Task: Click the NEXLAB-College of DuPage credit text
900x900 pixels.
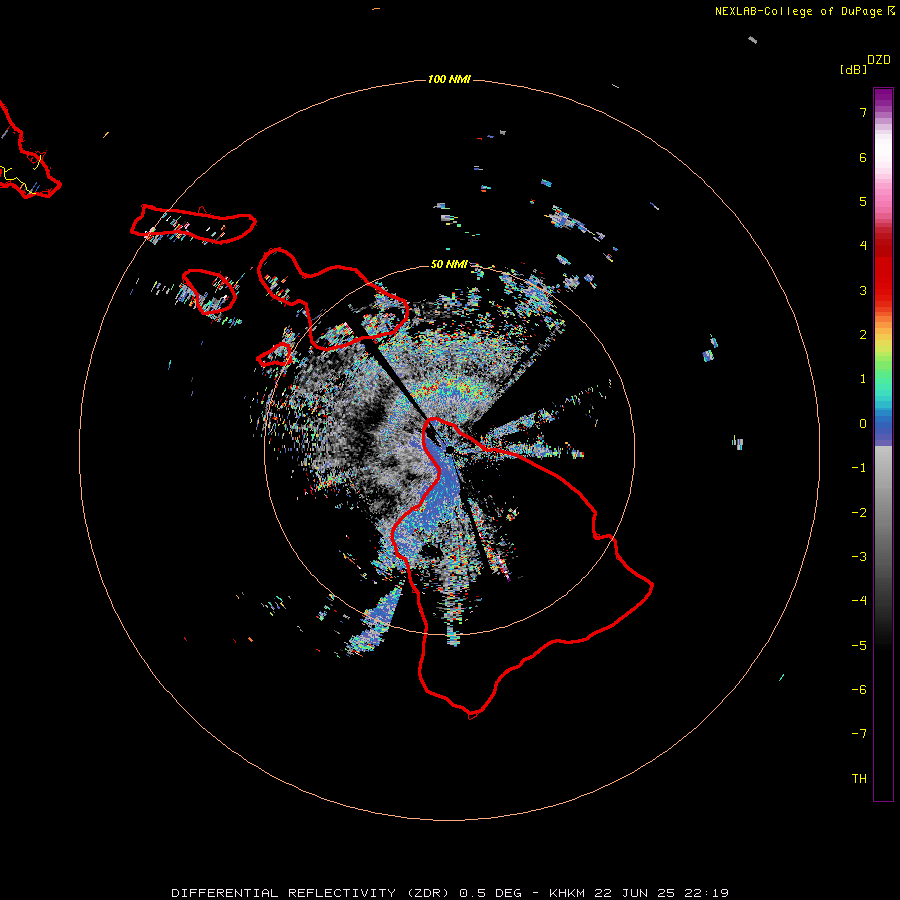Action: pyautogui.click(x=798, y=11)
